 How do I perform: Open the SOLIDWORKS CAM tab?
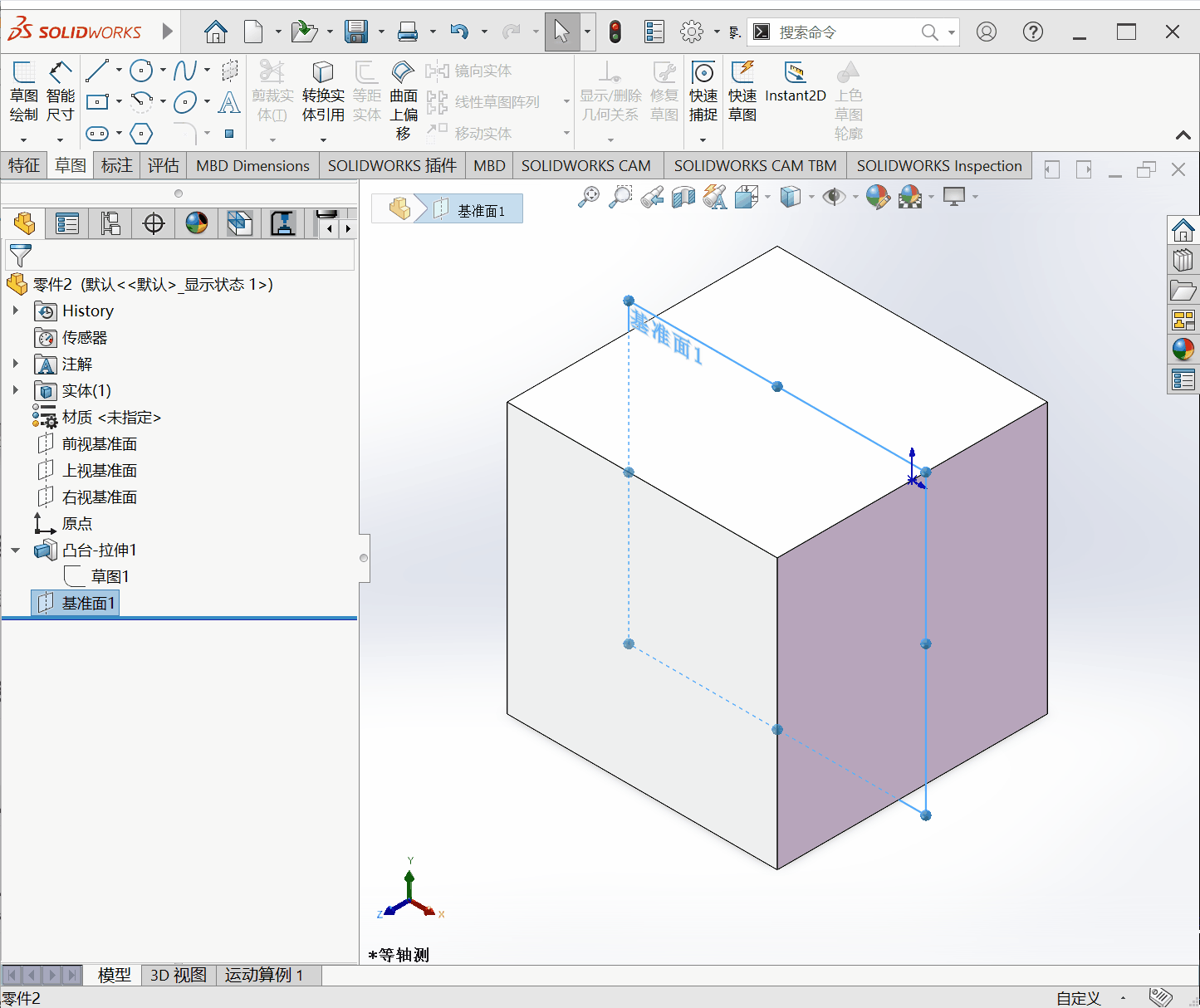(586, 165)
